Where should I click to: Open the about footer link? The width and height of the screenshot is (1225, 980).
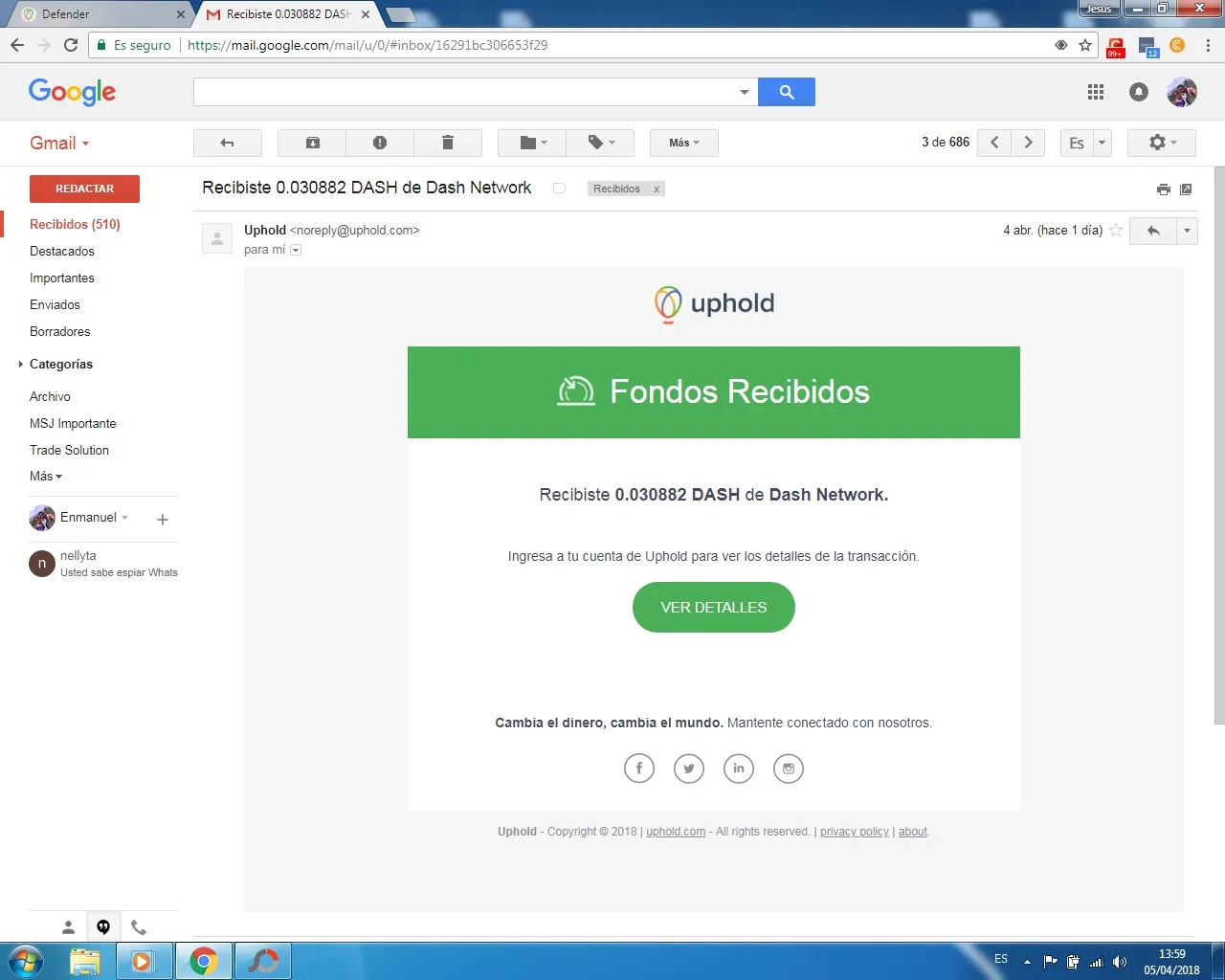click(x=913, y=832)
